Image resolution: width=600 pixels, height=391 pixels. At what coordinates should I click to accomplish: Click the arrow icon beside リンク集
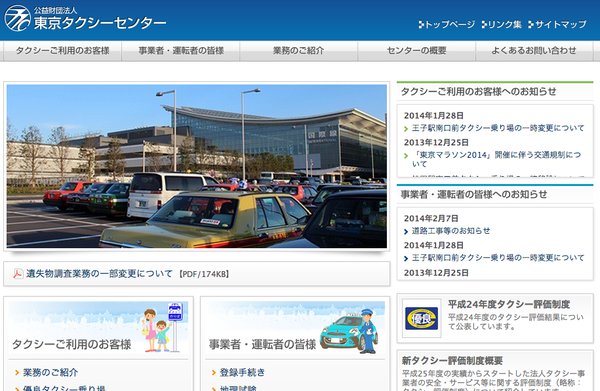[484, 24]
